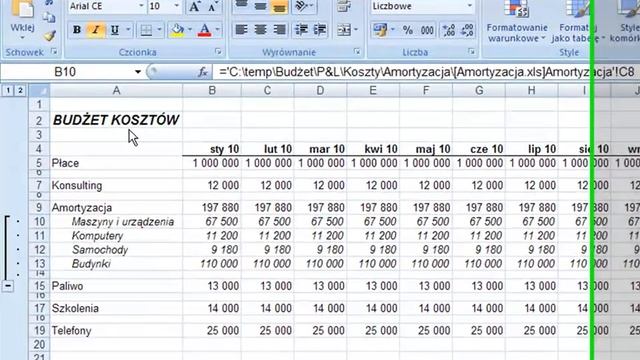Toggle underline formatting
The width and height of the screenshot is (640, 360).
pos(115,30)
